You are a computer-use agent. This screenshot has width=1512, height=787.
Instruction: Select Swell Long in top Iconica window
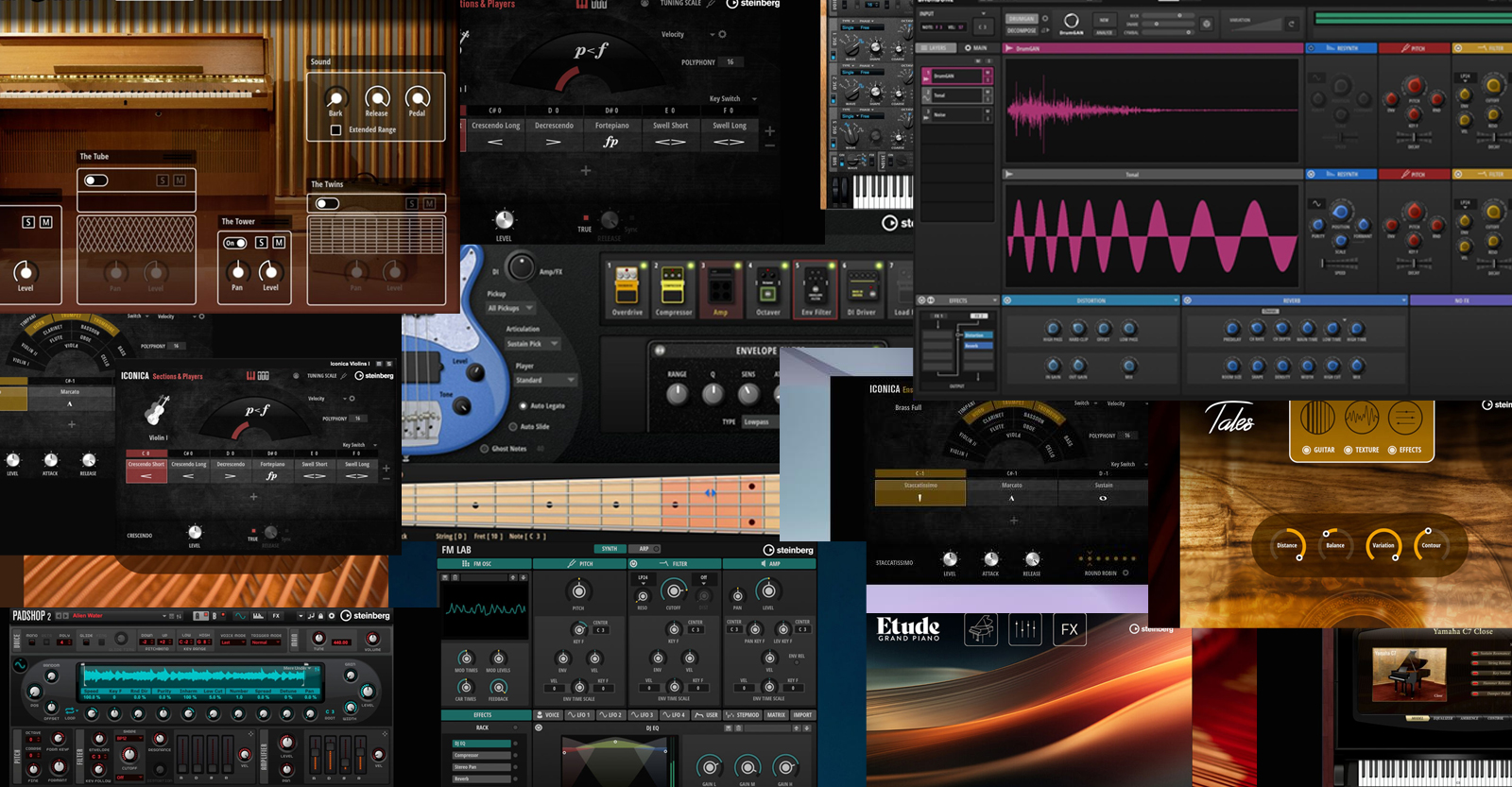[729, 134]
